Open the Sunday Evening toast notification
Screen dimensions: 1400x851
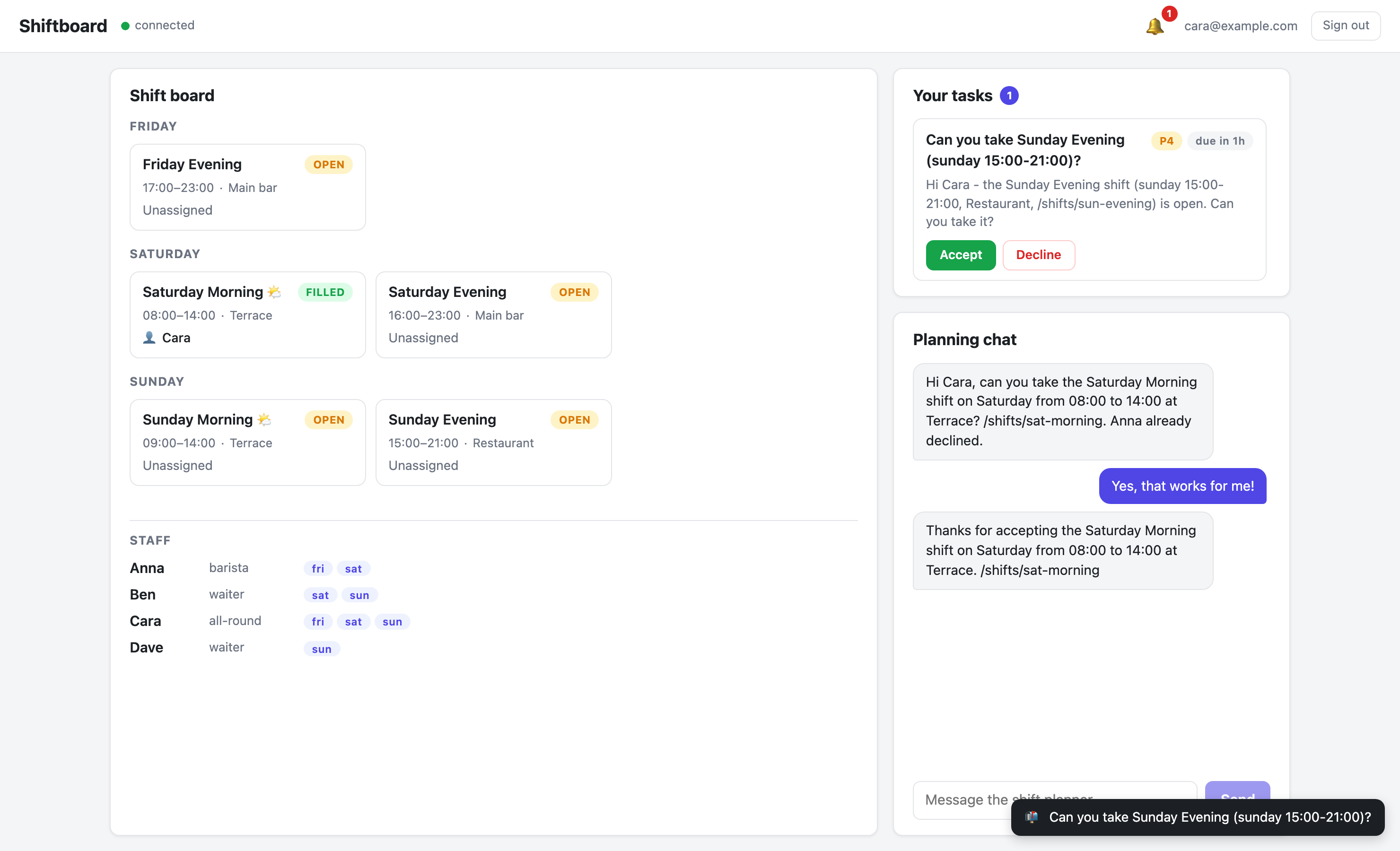(1197, 817)
